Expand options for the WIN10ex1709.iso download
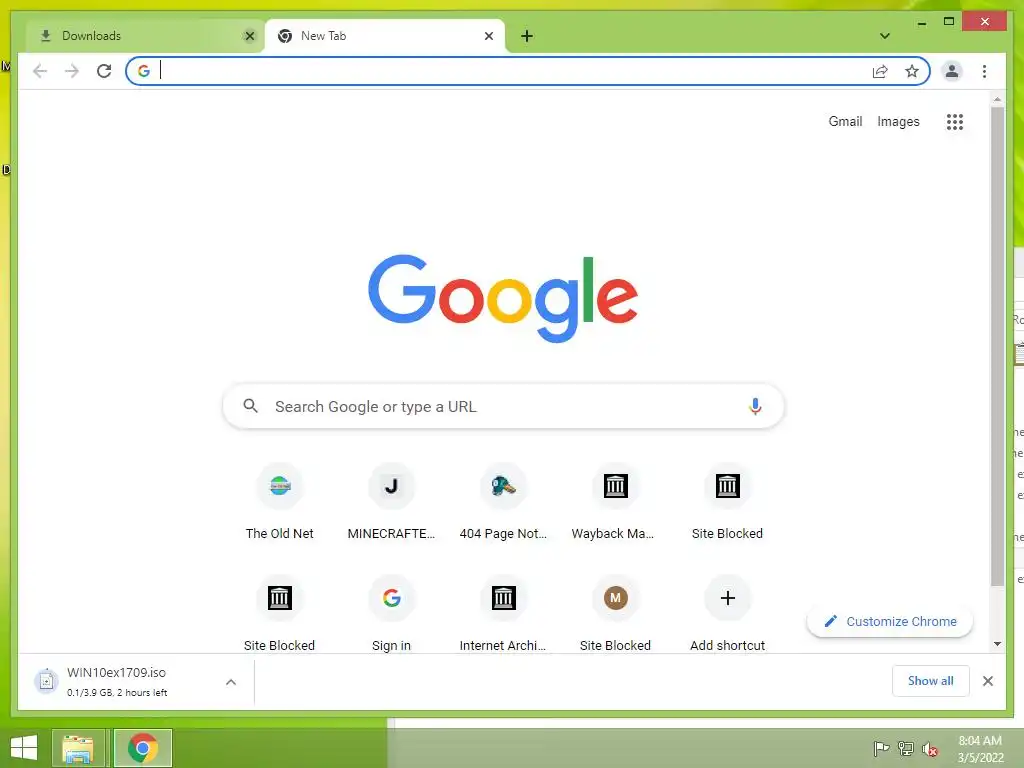Image resolution: width=1024 pixels, height=768 pixels. click(231, 682)
